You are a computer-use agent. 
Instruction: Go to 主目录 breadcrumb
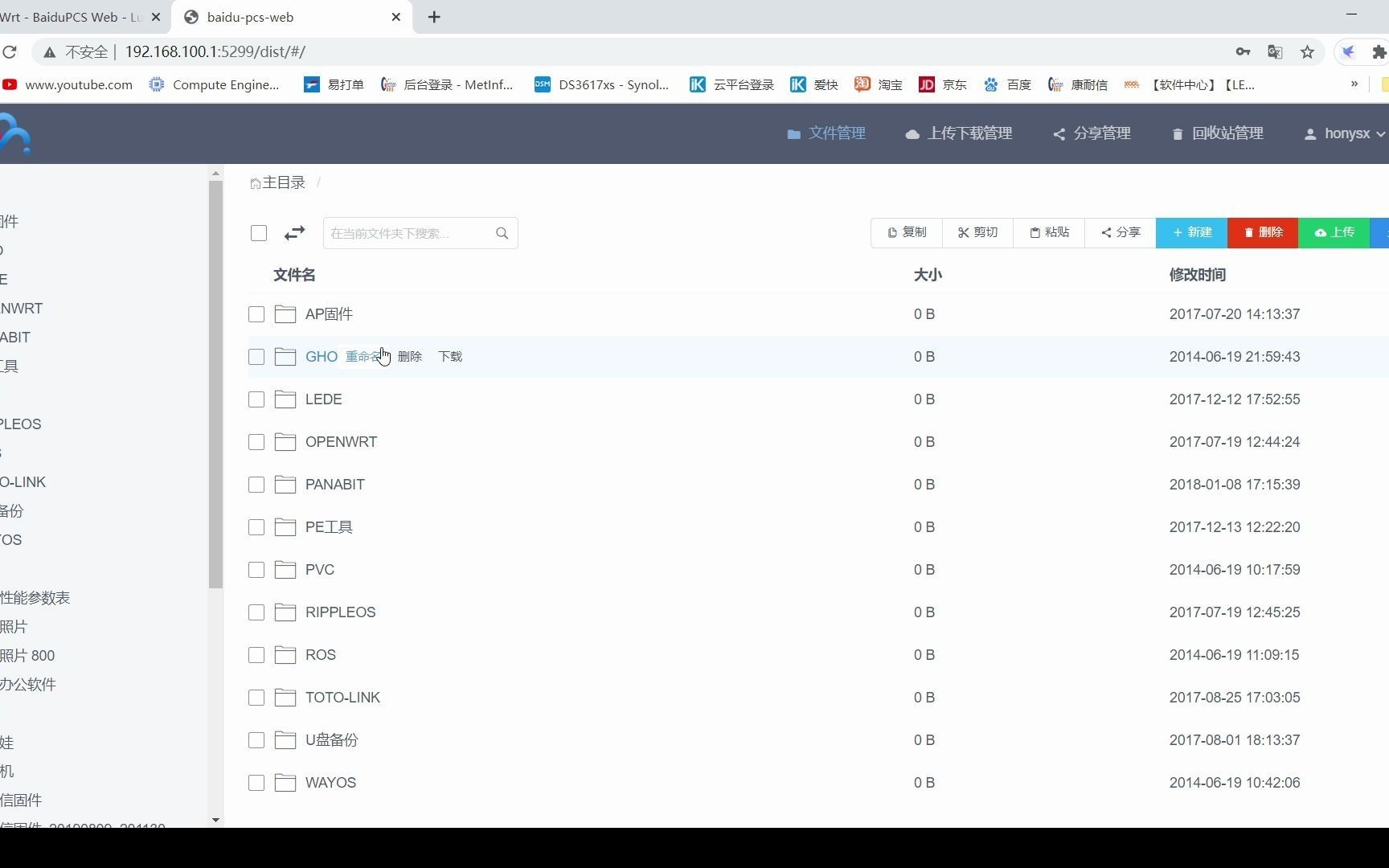coord(278,182)
